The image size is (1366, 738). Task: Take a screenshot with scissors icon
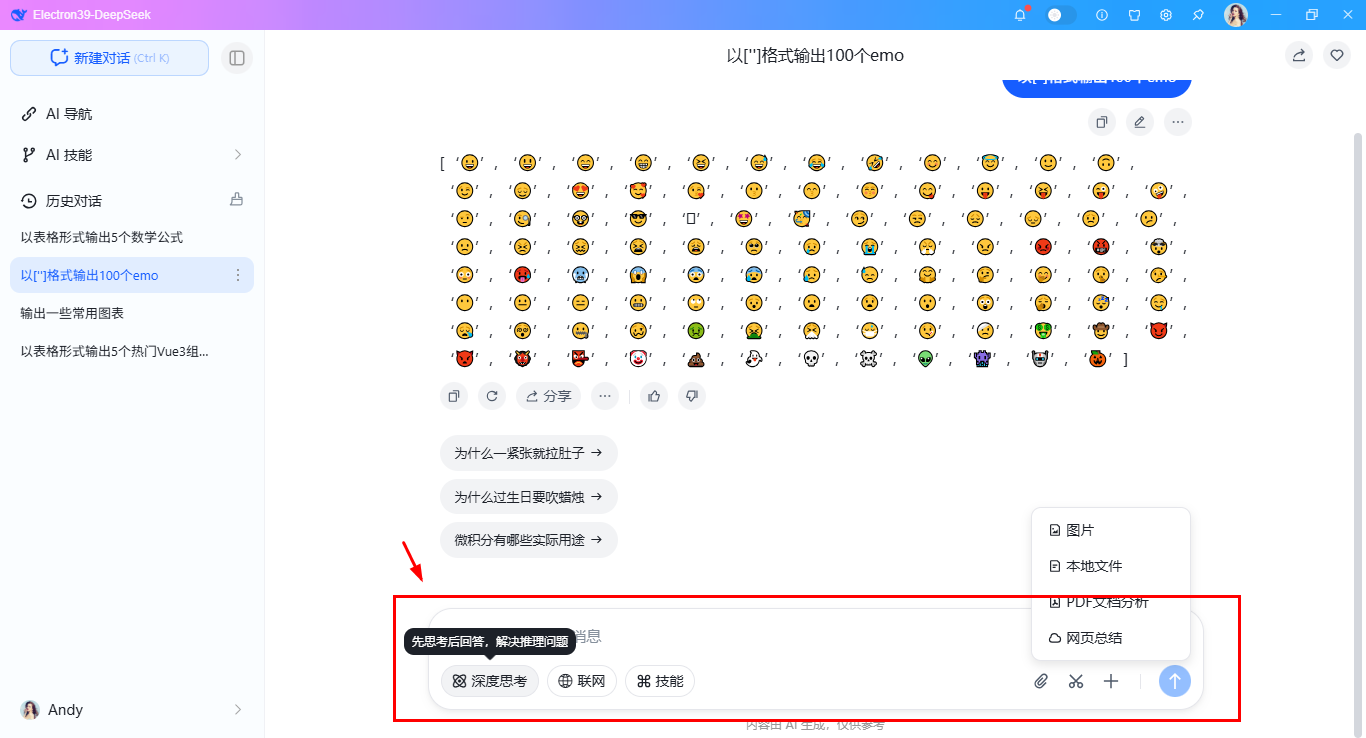[1076, 681]
